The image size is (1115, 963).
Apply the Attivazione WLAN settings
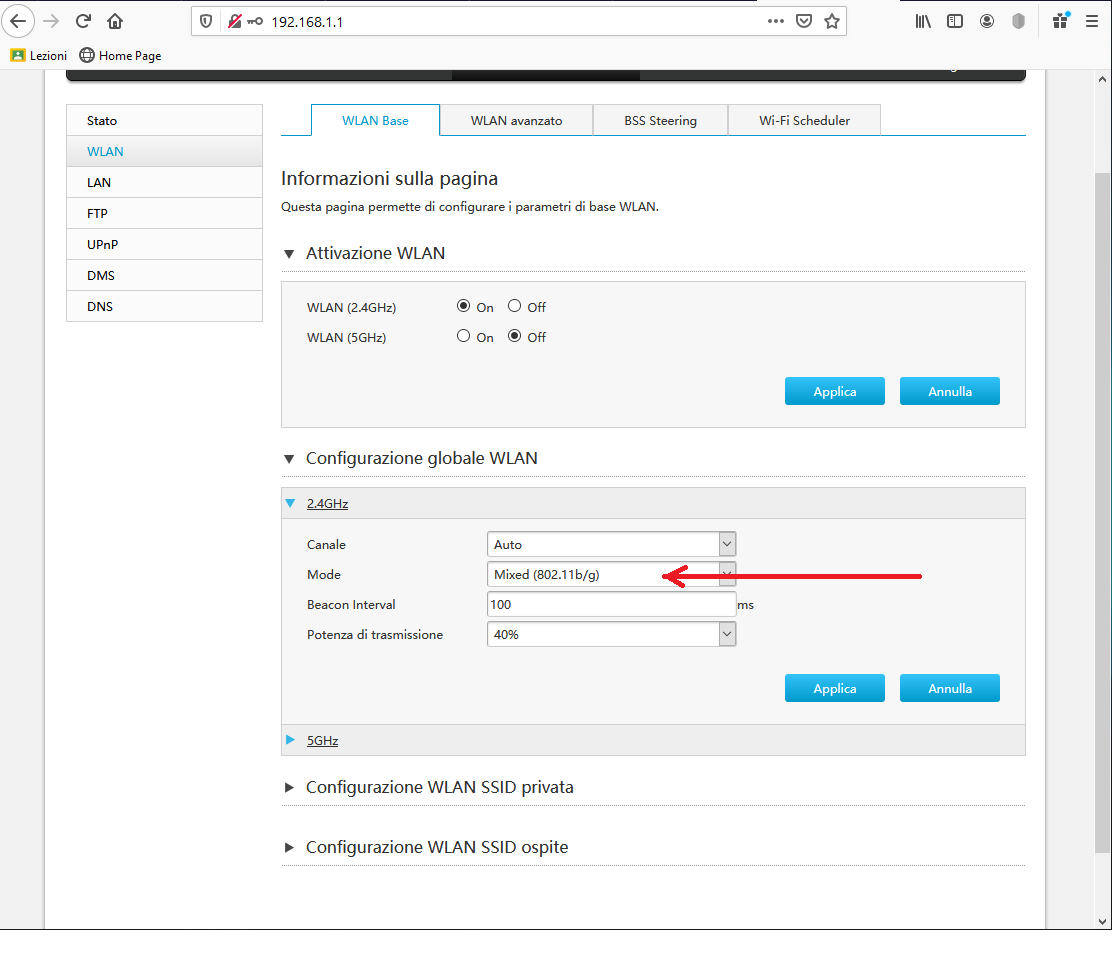point(834,391)
